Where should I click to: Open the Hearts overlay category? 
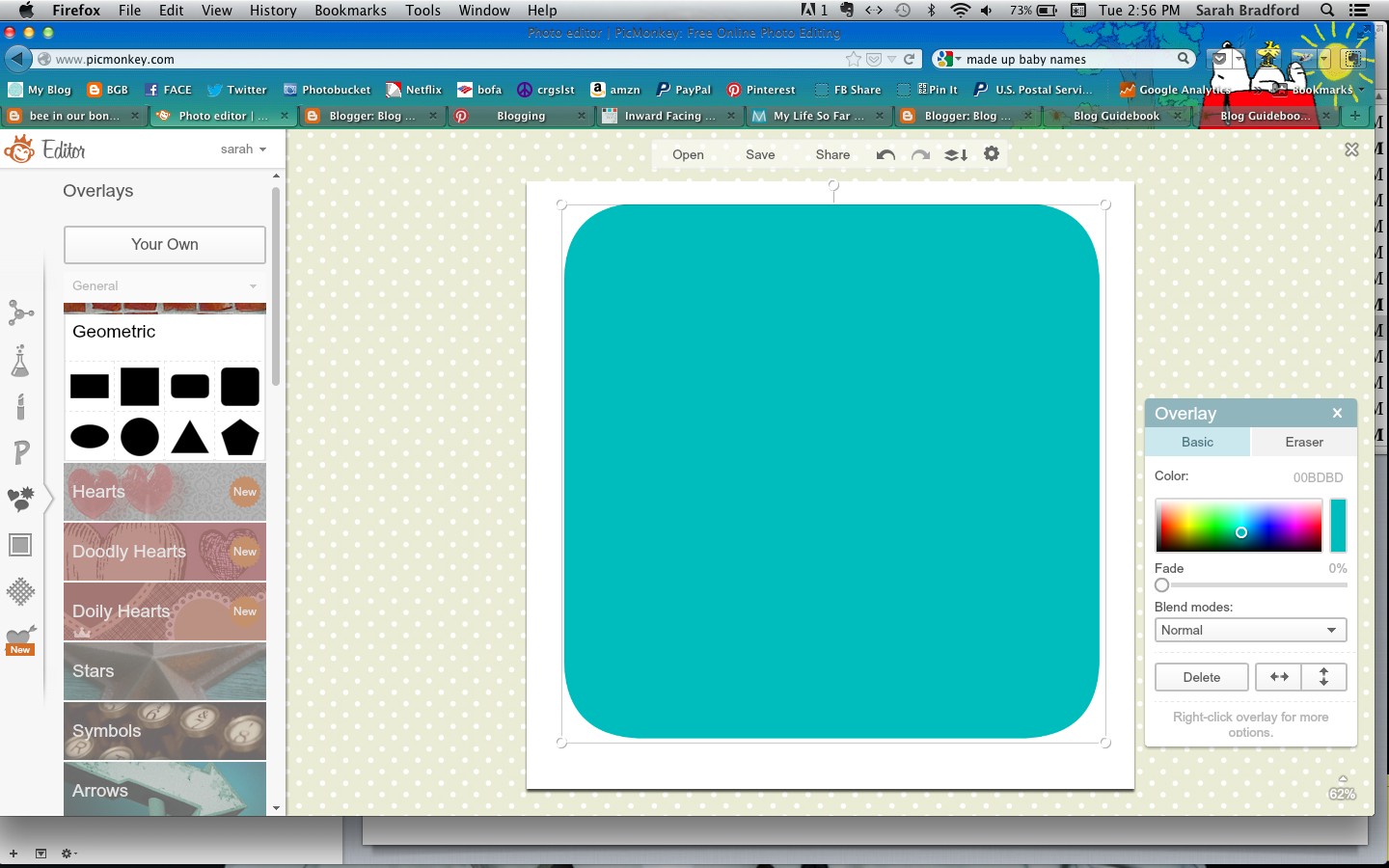pyautogui.click(x=164, y=492)
